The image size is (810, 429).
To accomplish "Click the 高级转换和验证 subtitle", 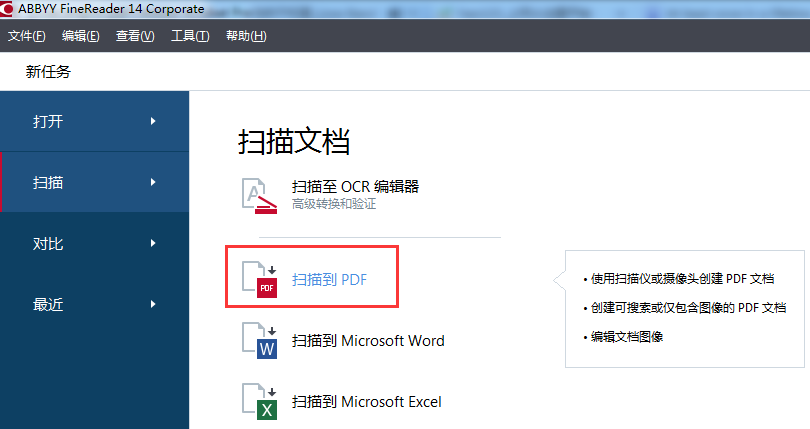I will pos(334,204).
